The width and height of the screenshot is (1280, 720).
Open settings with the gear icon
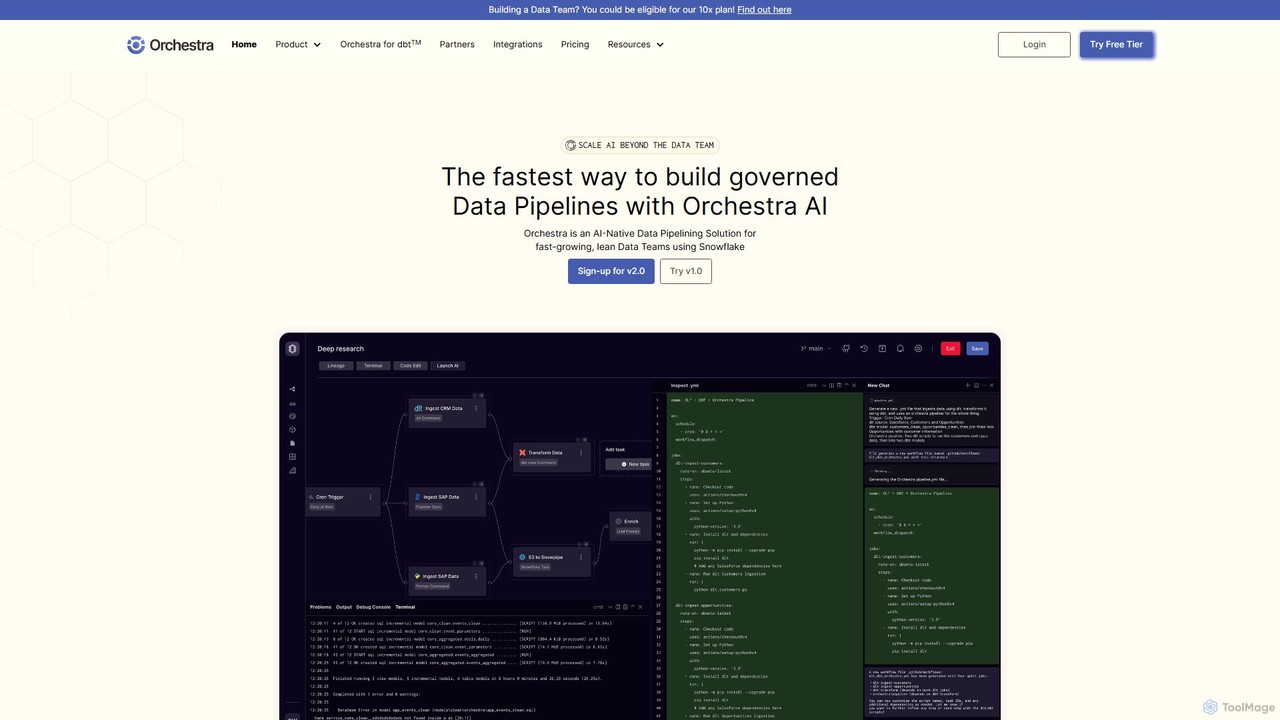918,349
